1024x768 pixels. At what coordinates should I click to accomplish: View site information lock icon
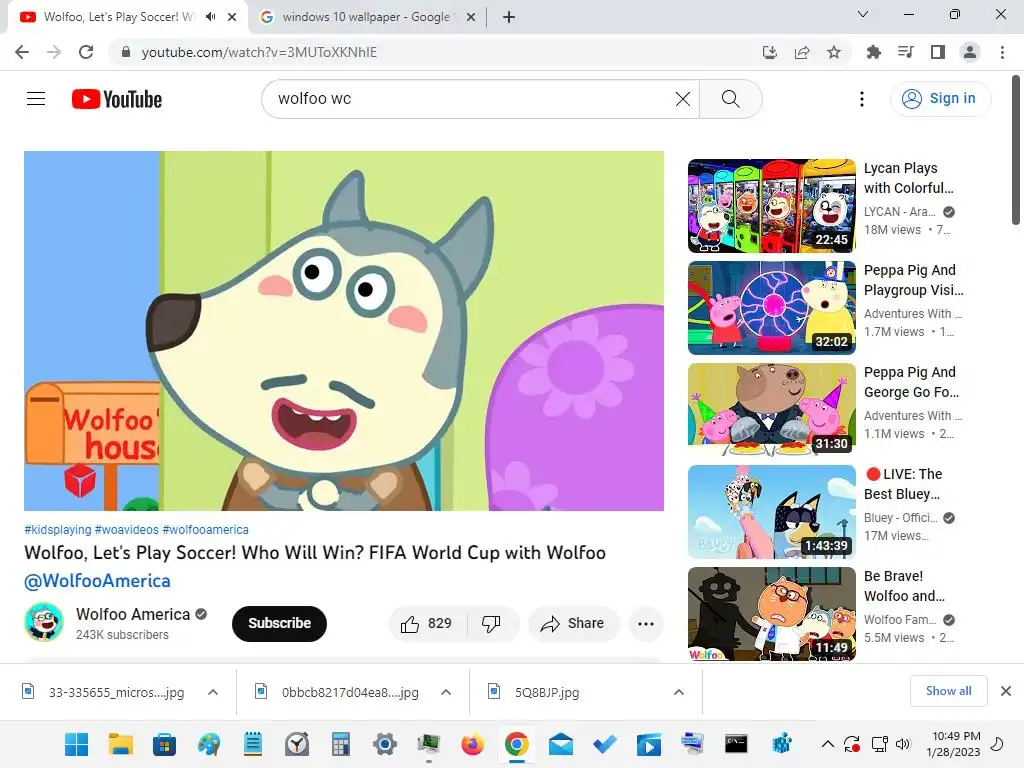[126, 52]
